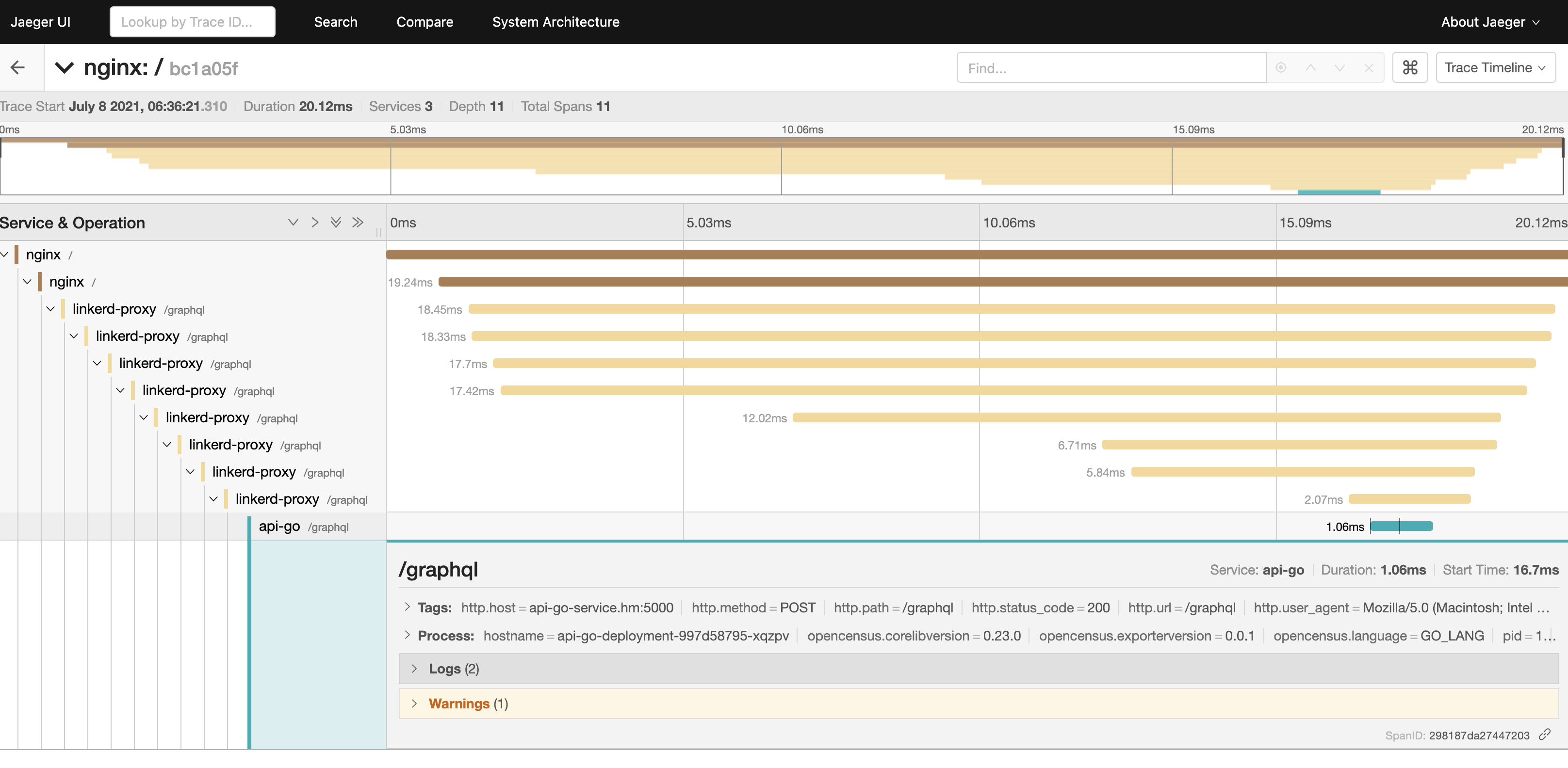The image size is (1568, 768).
Task: Collapse linkerd-proxy span with 18.33ms duration
Action: (74, 336)
